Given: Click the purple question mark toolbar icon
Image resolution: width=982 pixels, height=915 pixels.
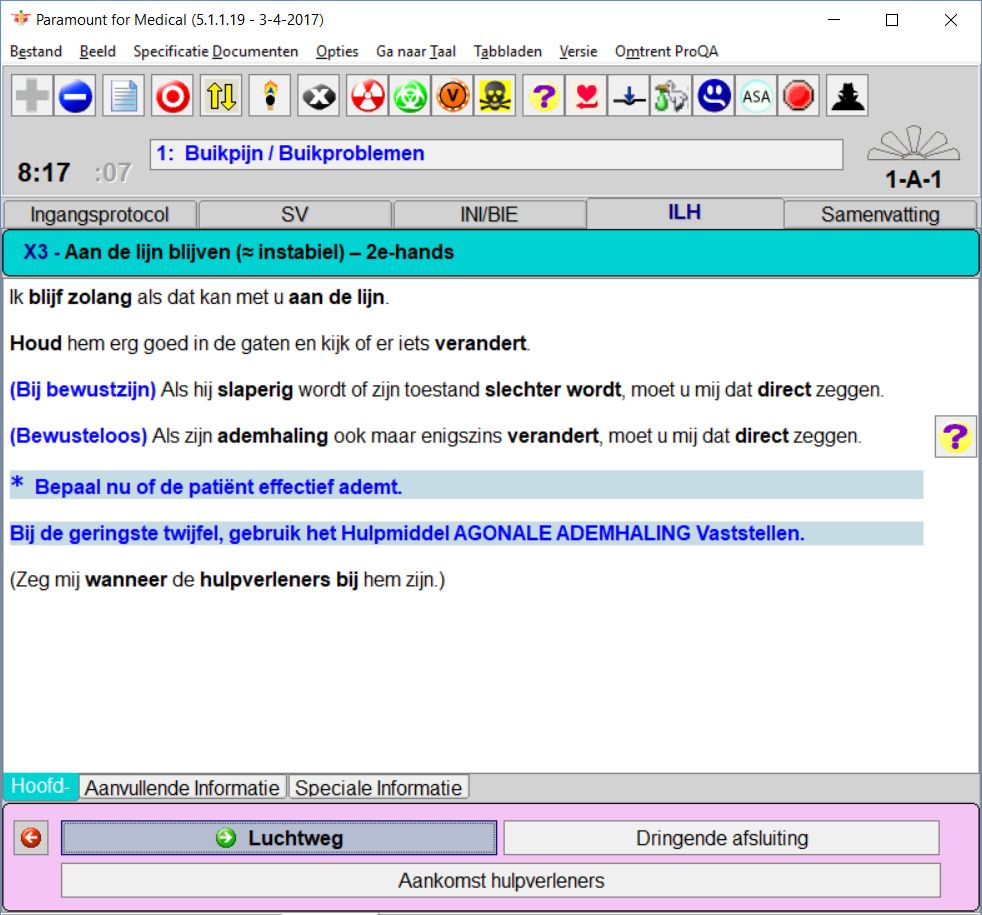Looking at the screenshot, I should pyautogui.click(x=544, y=96).
